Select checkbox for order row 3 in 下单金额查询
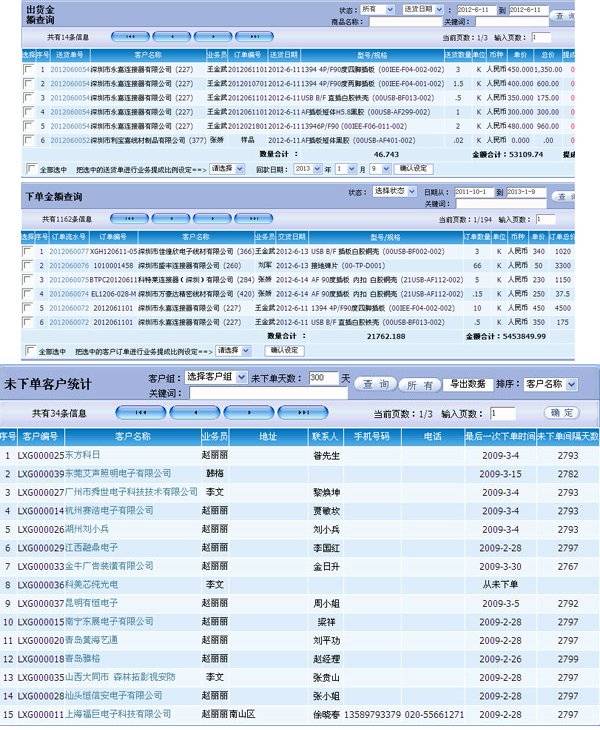 (28, 281)
